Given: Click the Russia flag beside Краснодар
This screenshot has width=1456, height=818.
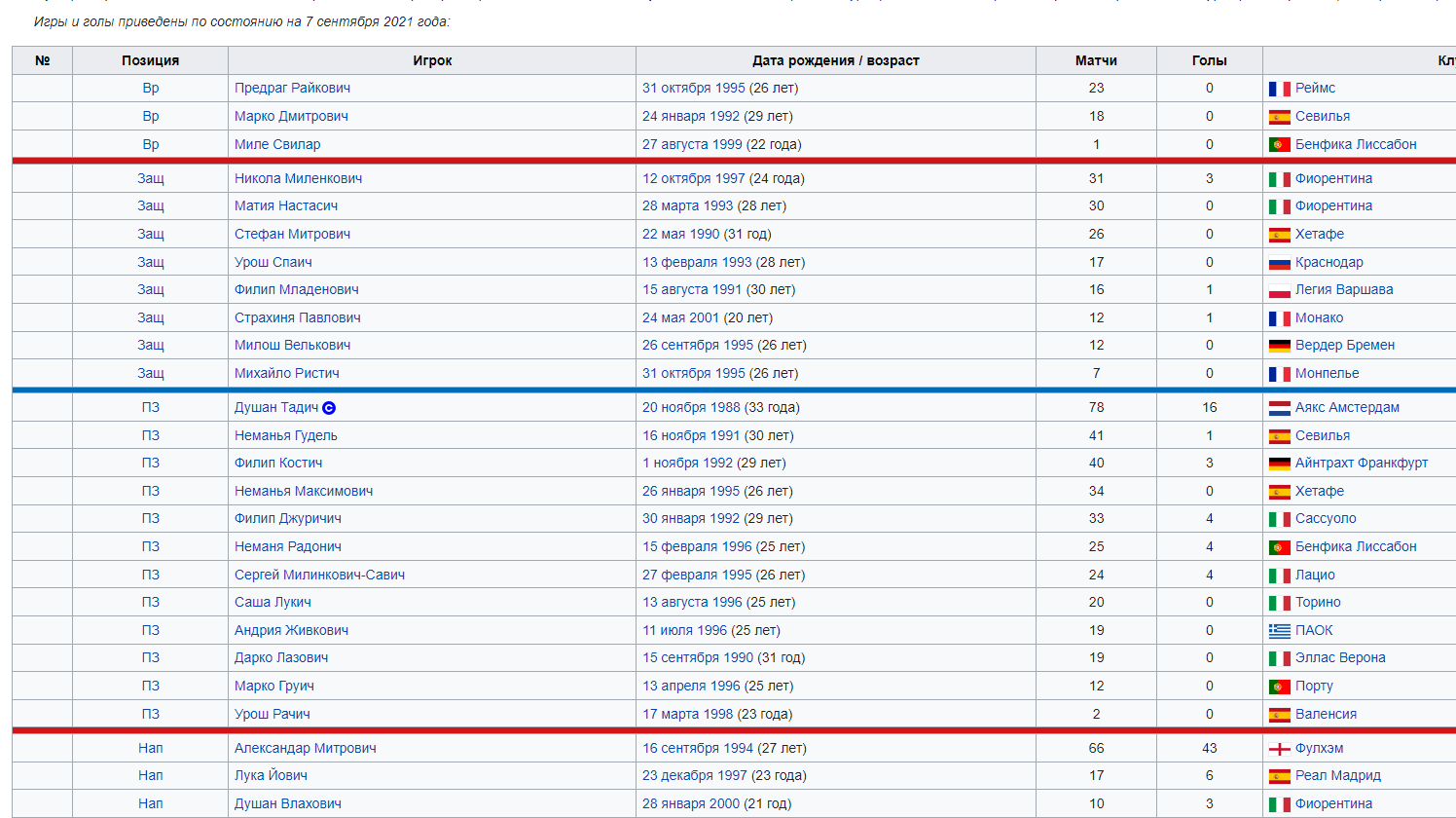Looking at the screenshot, I should coord(1280,263).
